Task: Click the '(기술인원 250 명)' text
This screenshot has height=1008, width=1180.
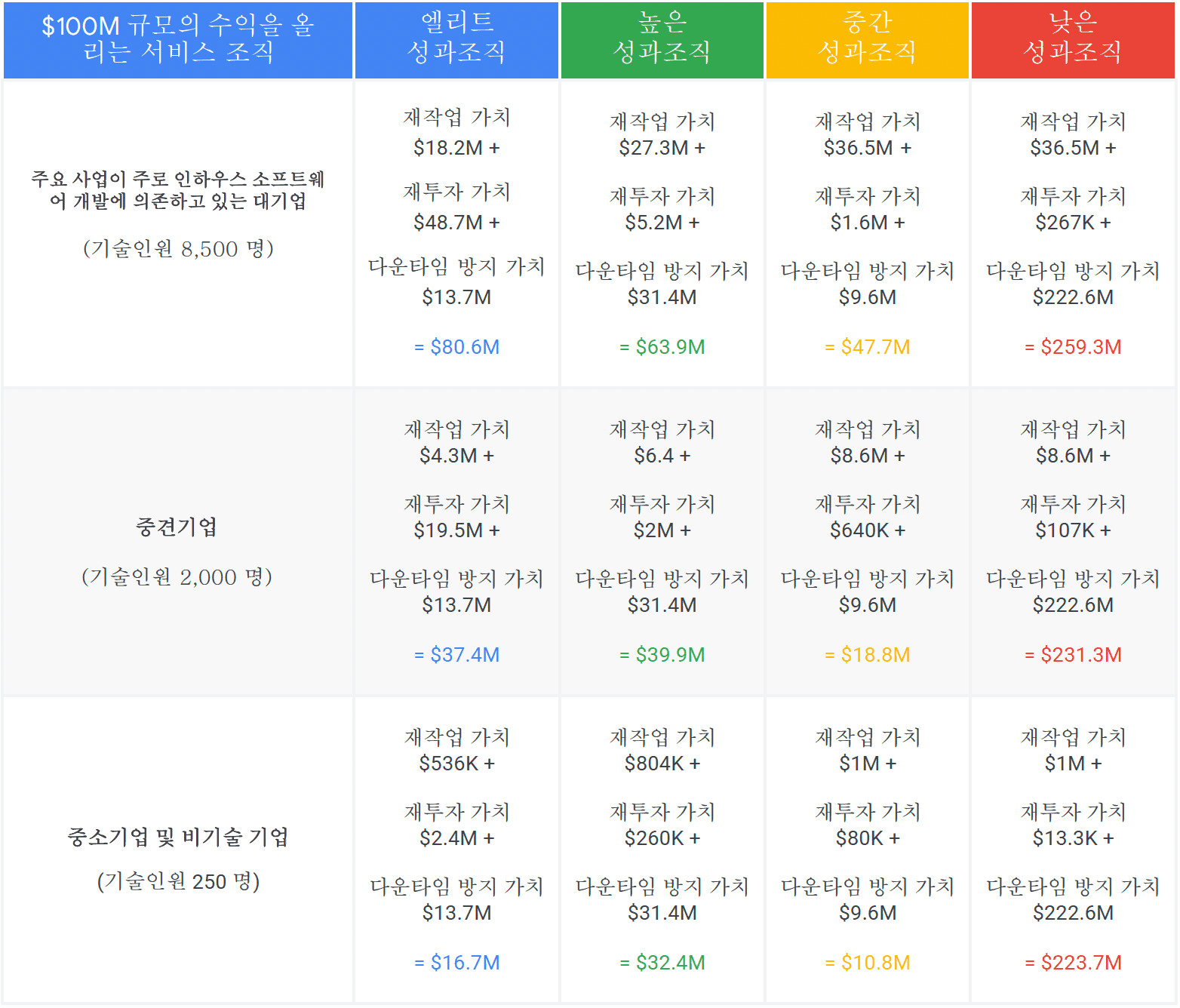Action: [178, 881]
